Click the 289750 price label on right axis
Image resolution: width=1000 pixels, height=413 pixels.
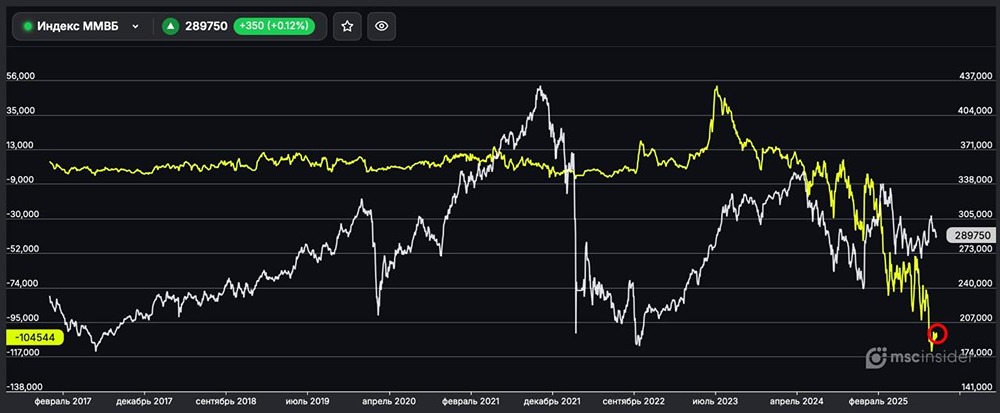pyautogui.click(x=971, y=235)
